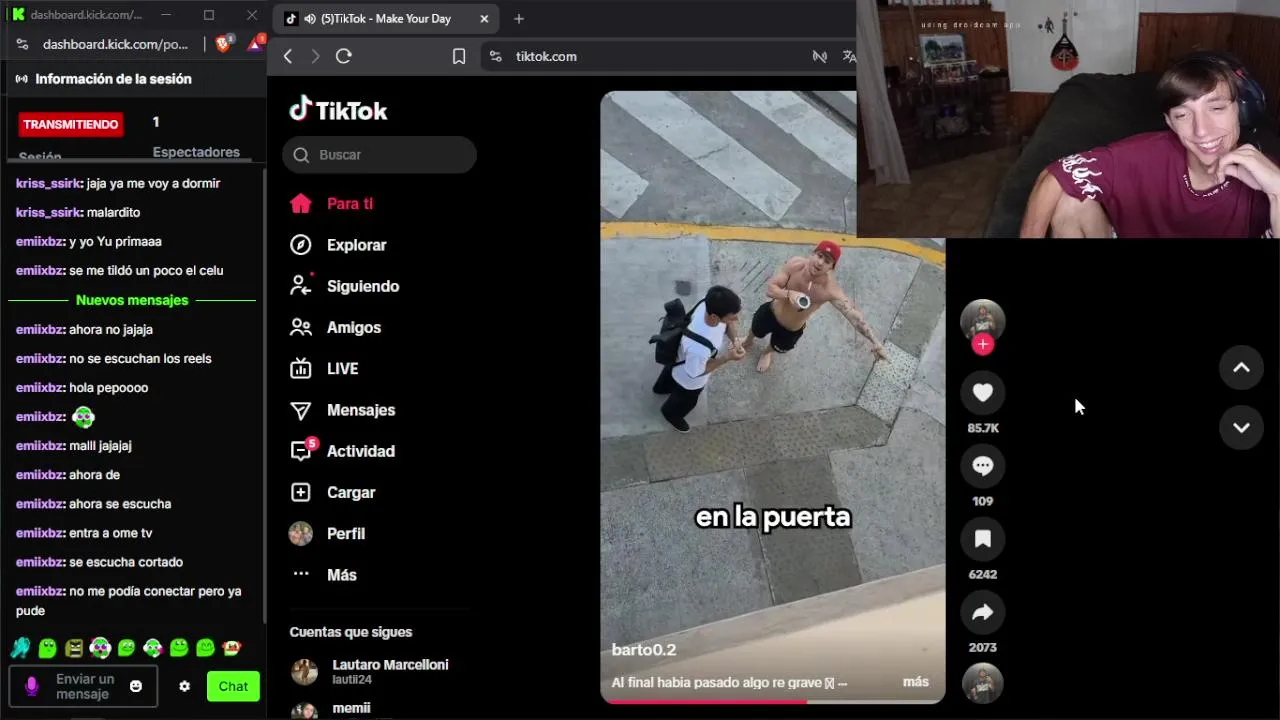Open a new browser tab
The image size is (1280, 720).
pos(518,18)
